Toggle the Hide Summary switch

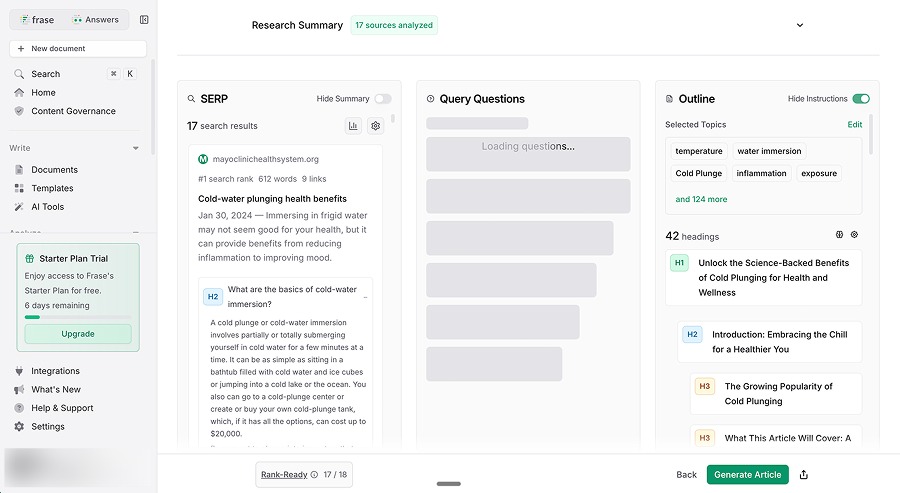pyautogui.click(x=383, y=99)
